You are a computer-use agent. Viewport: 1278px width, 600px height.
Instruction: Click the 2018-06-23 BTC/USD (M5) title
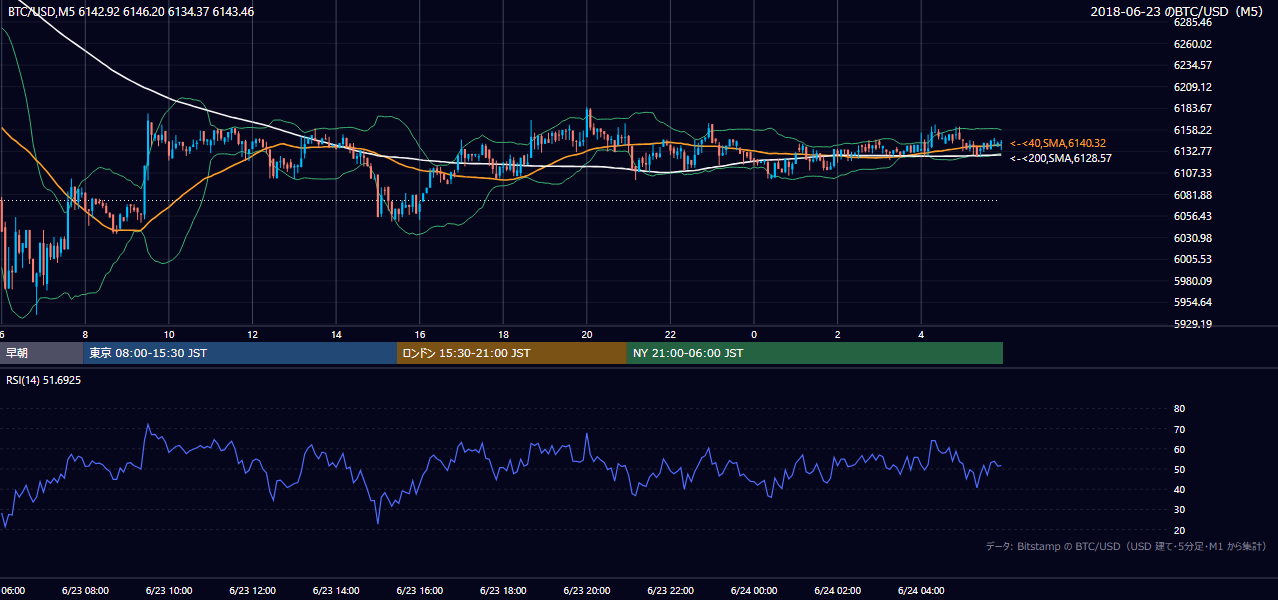(1178, 12)
